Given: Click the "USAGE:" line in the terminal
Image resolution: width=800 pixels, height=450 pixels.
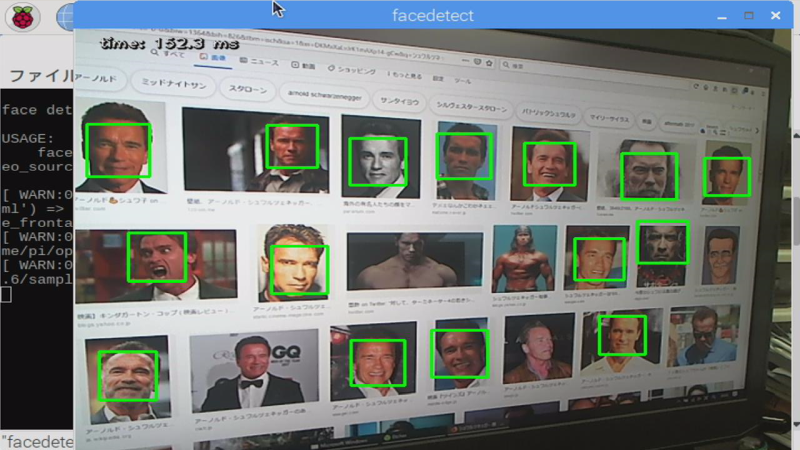Looking at the screenshot, I should tap(28, 139).
